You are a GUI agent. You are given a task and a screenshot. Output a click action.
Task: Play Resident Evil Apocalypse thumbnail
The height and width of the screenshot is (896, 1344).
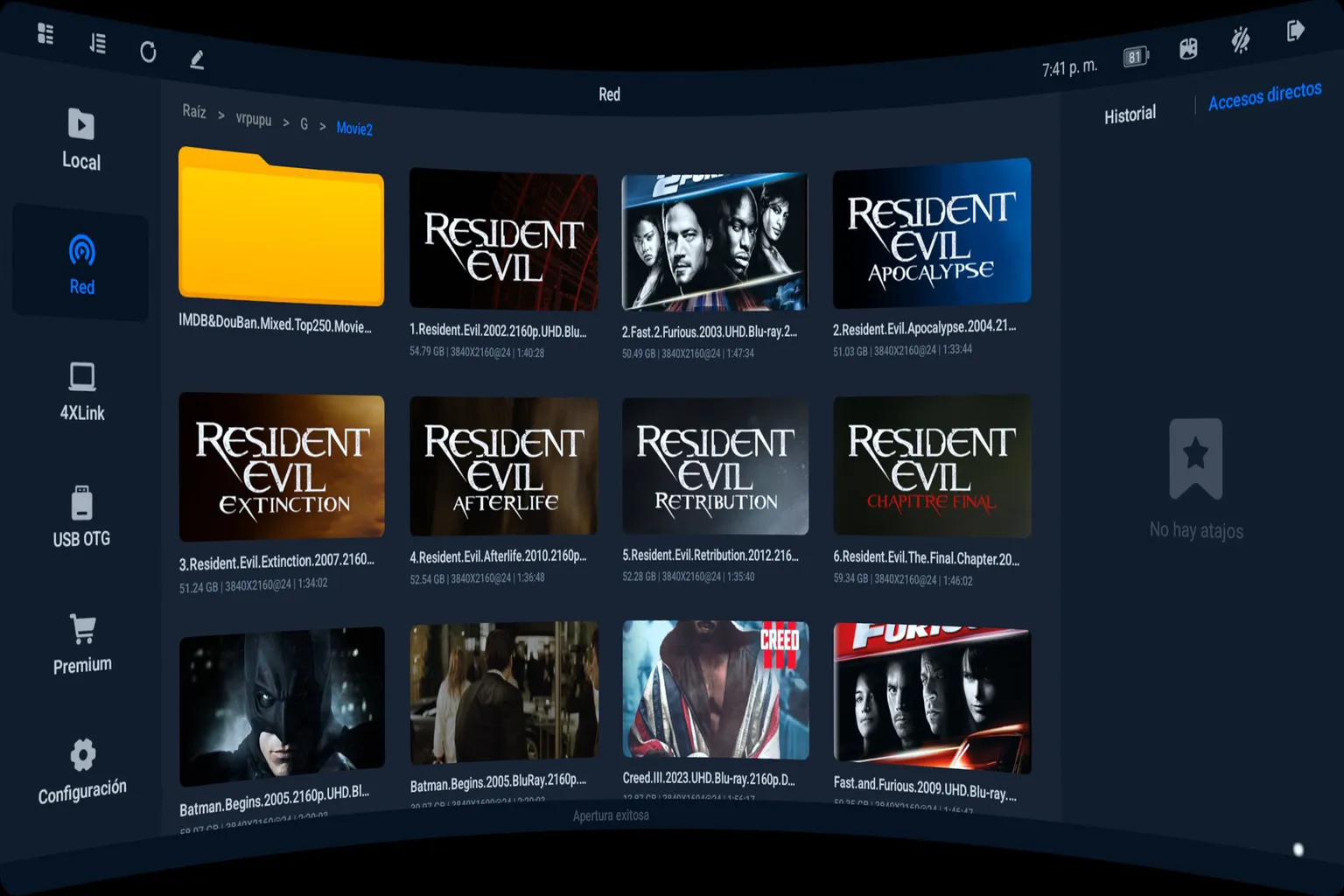click(932, 233)
